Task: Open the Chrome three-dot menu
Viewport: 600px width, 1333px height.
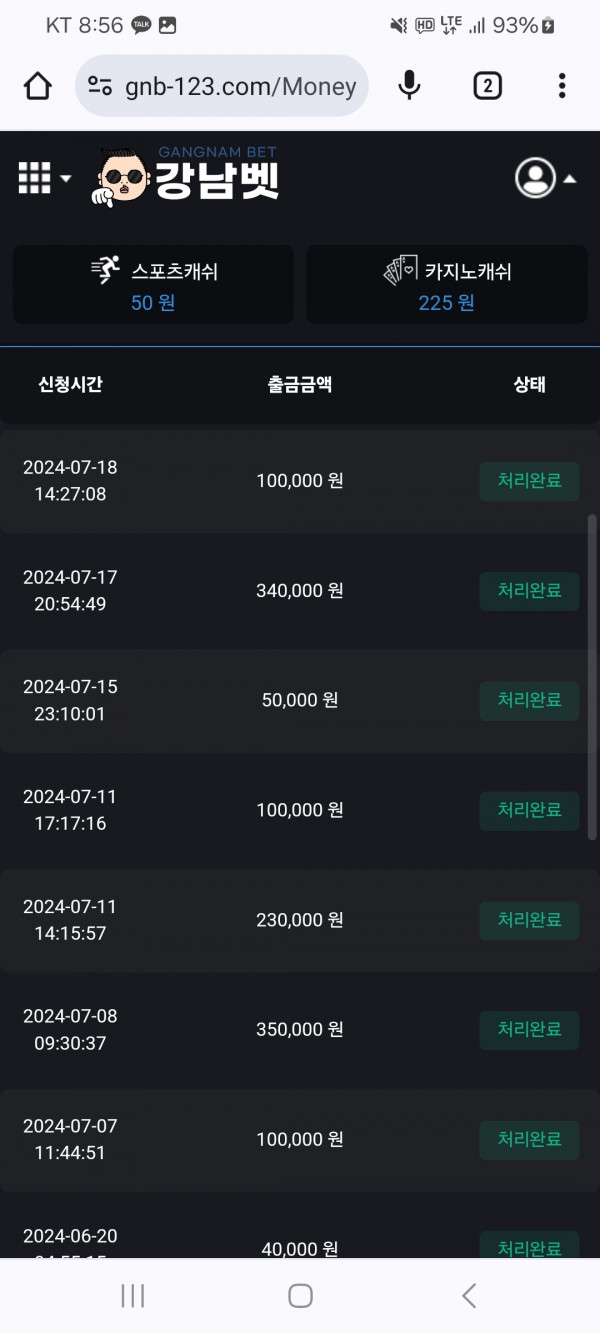Action: coord(562,87)
